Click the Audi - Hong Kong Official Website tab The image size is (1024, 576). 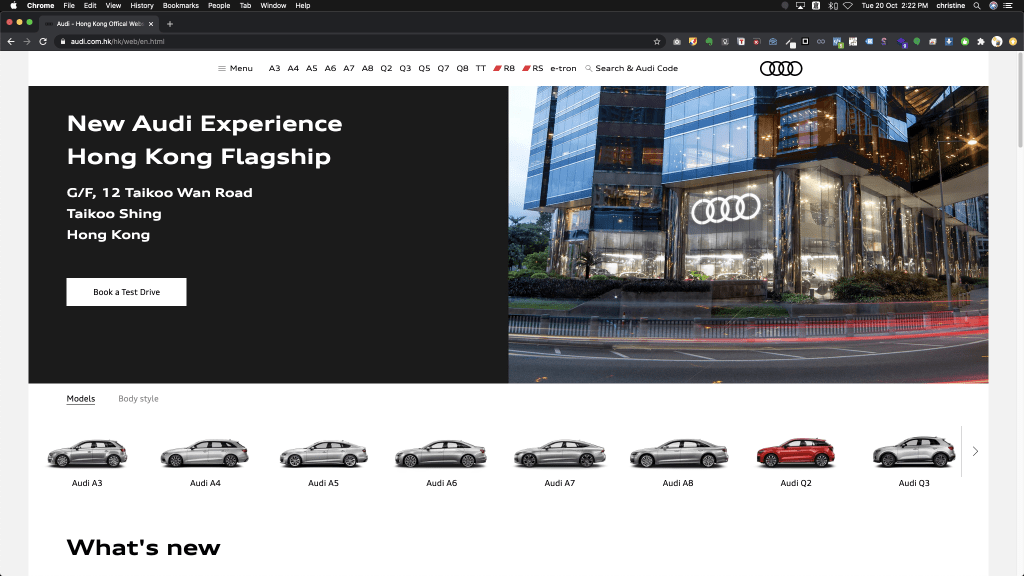[x=98, y=24]
